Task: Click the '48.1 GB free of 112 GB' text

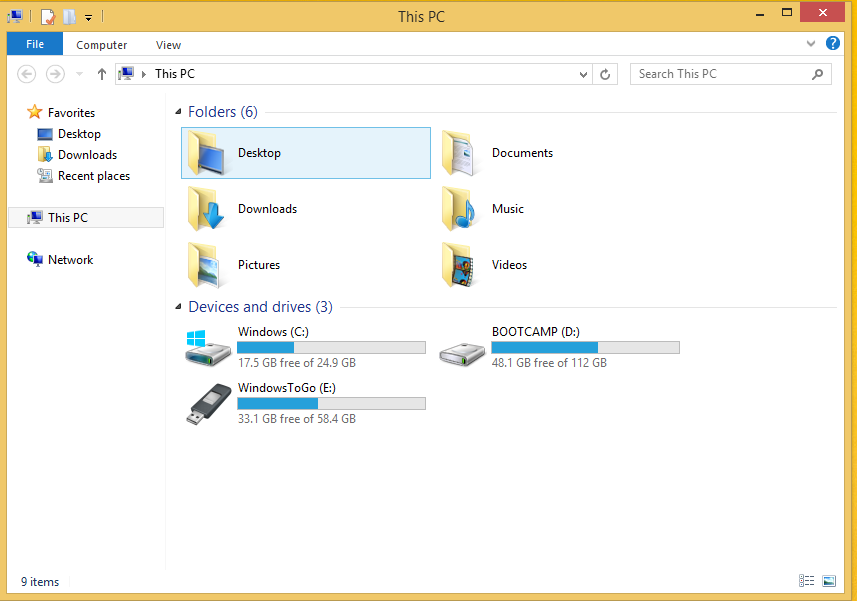Action: tap(549, 363)
